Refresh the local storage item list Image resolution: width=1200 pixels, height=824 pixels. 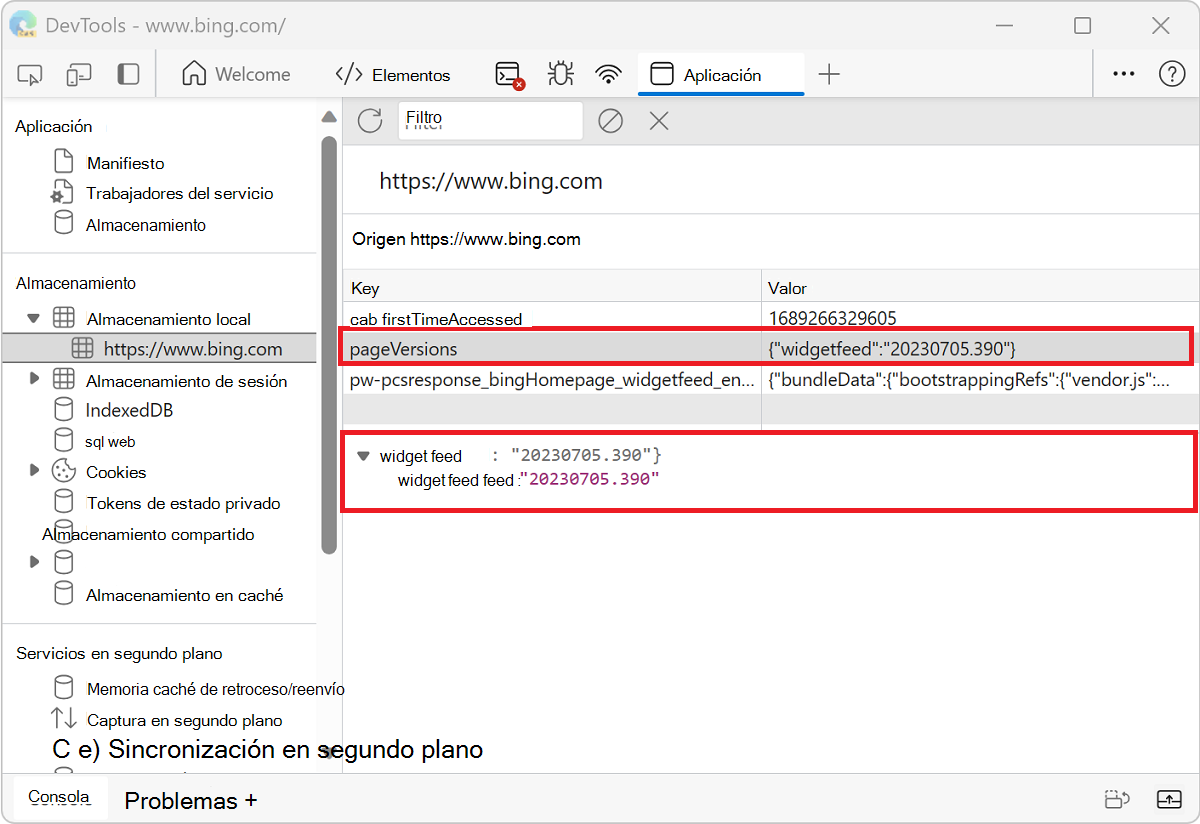(x=369, y=120)
